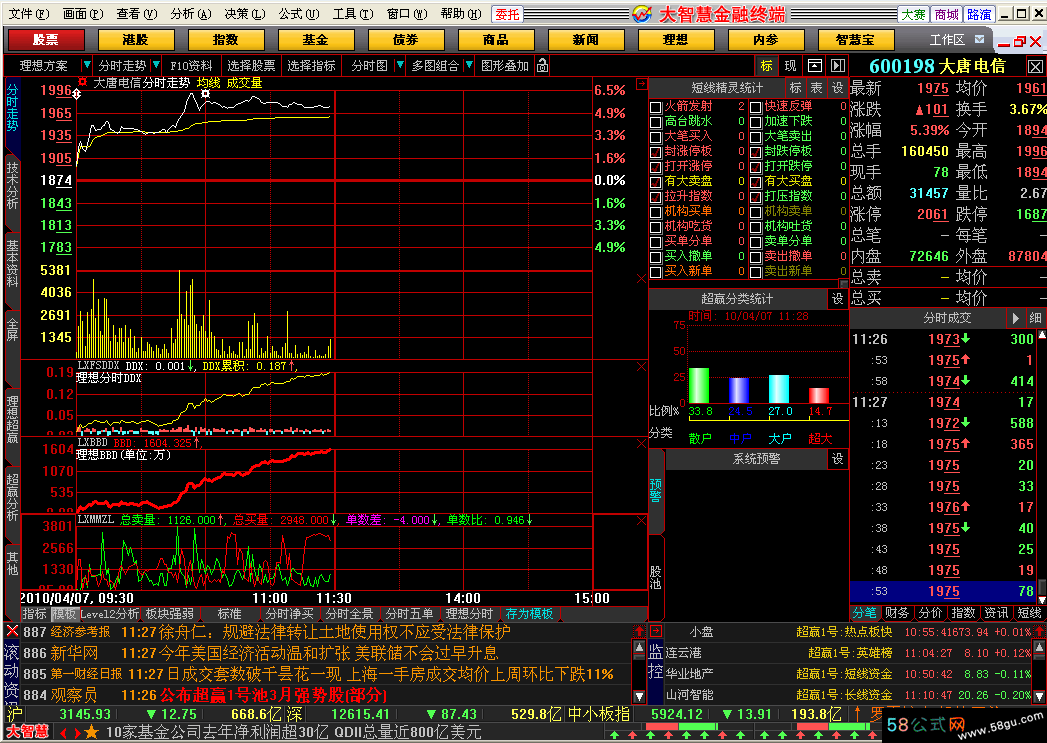Enable the 火箭发射 checkbox
Screen dimensions: 1047x743
coord(656,107)
